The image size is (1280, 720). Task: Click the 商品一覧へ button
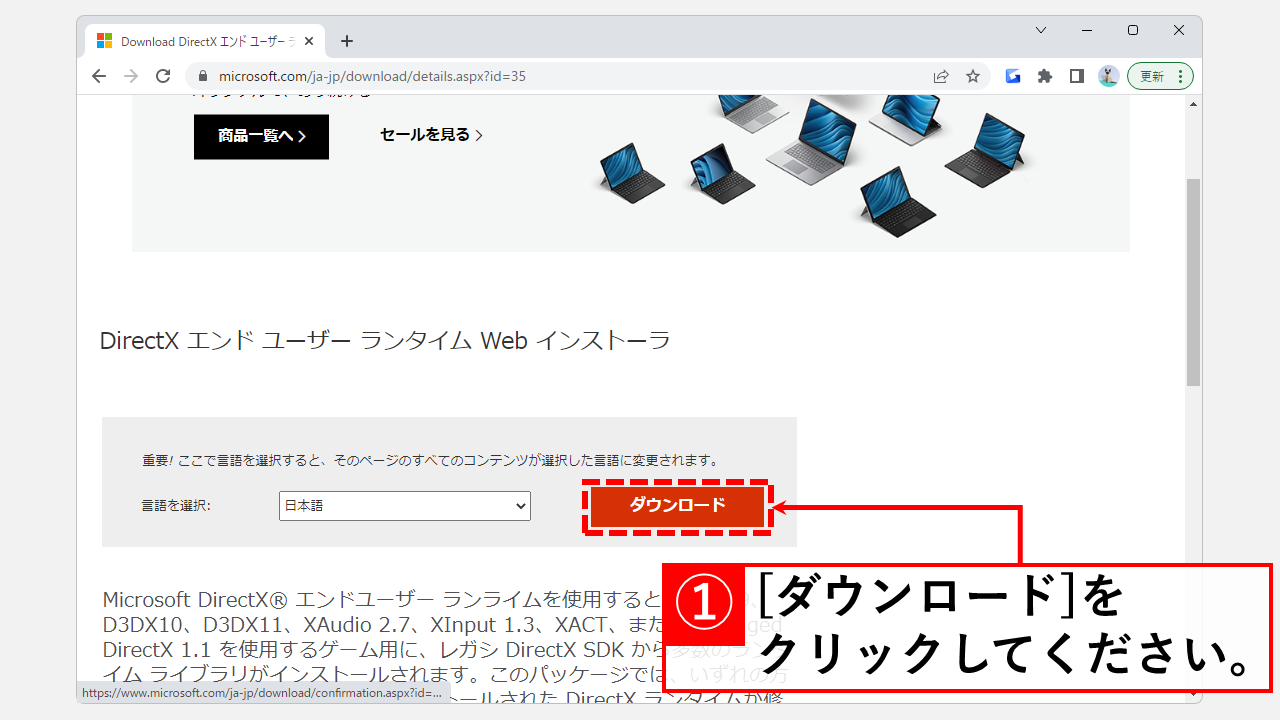click(x=261, y=136)
